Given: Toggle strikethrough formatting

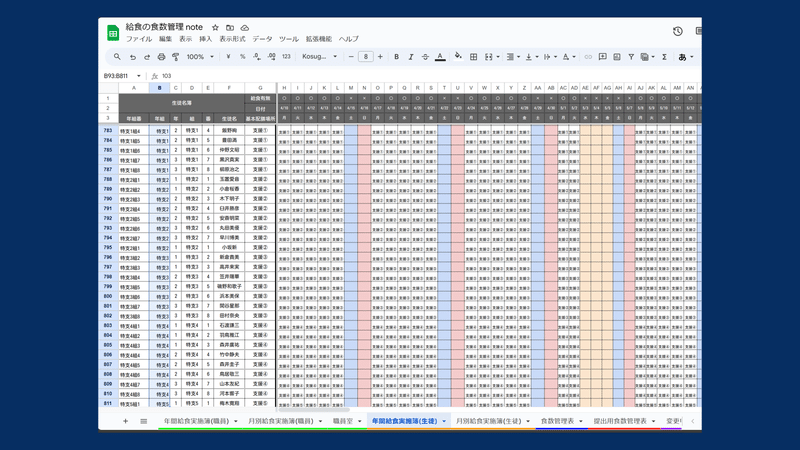Looking at the screenshot, I should pyautogui.click(x=425, y=57).
